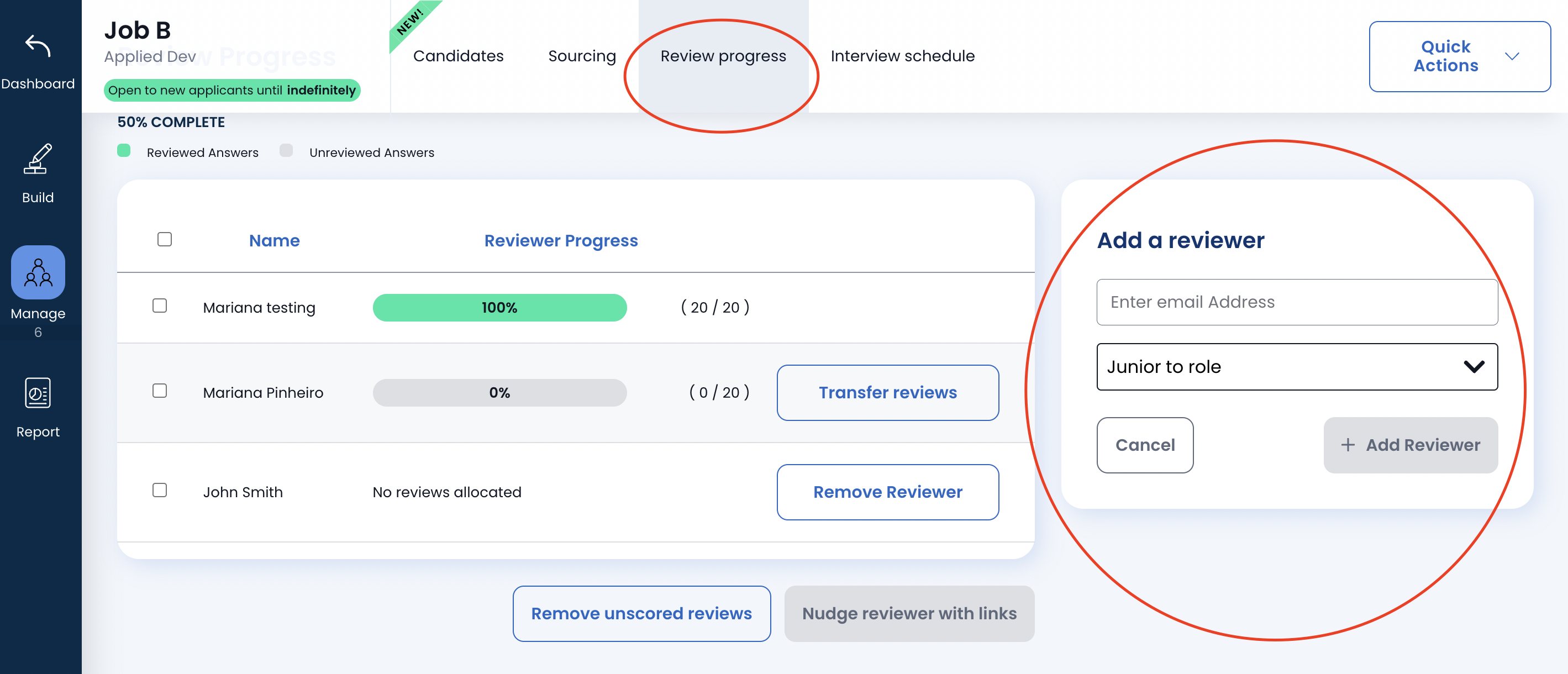Click the Dashboard back arrow icon
1568x674 pixels.
[x=38, y=46]
